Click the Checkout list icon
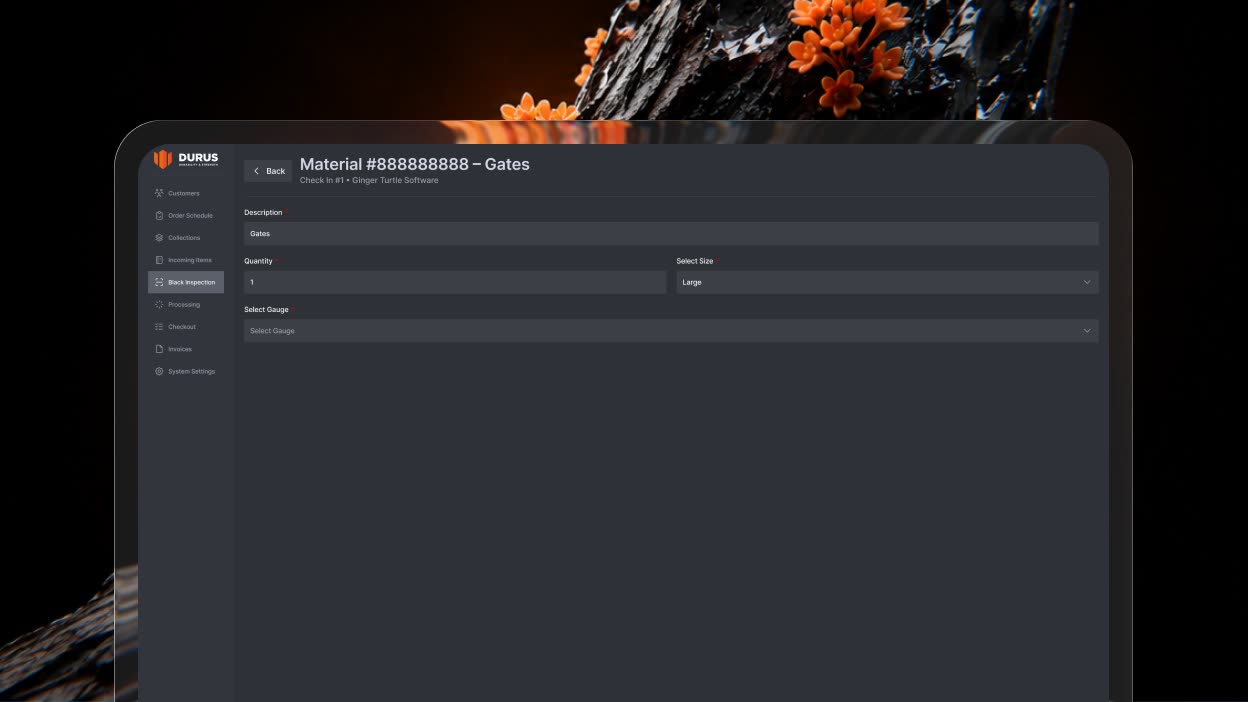Image resolution: width=1248 pixels, height=702 pixels. pos(159,327)
